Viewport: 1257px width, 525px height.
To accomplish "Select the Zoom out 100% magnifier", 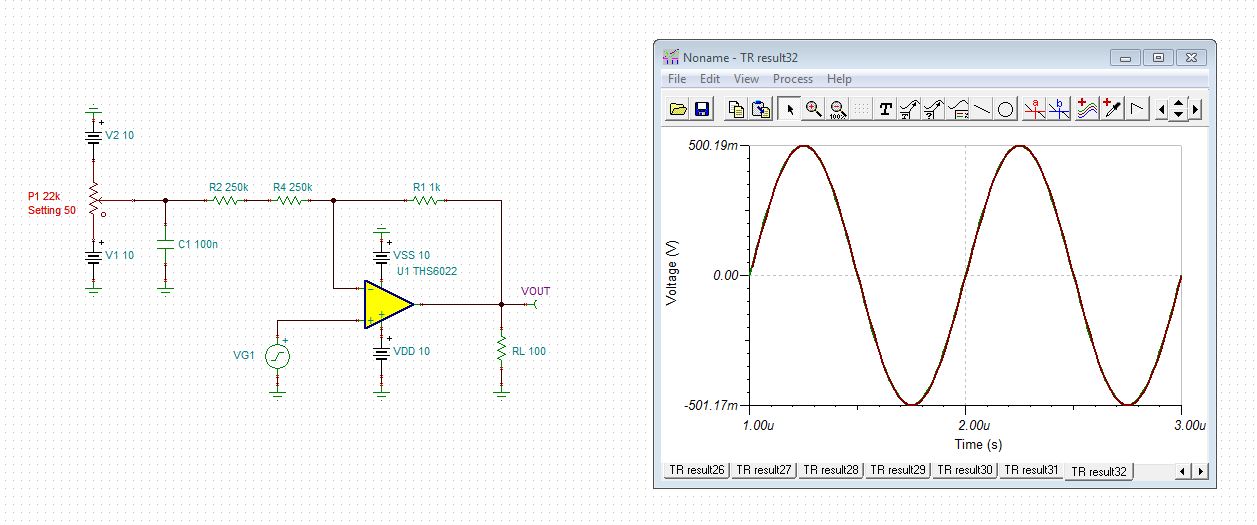I will coord(838,109).
